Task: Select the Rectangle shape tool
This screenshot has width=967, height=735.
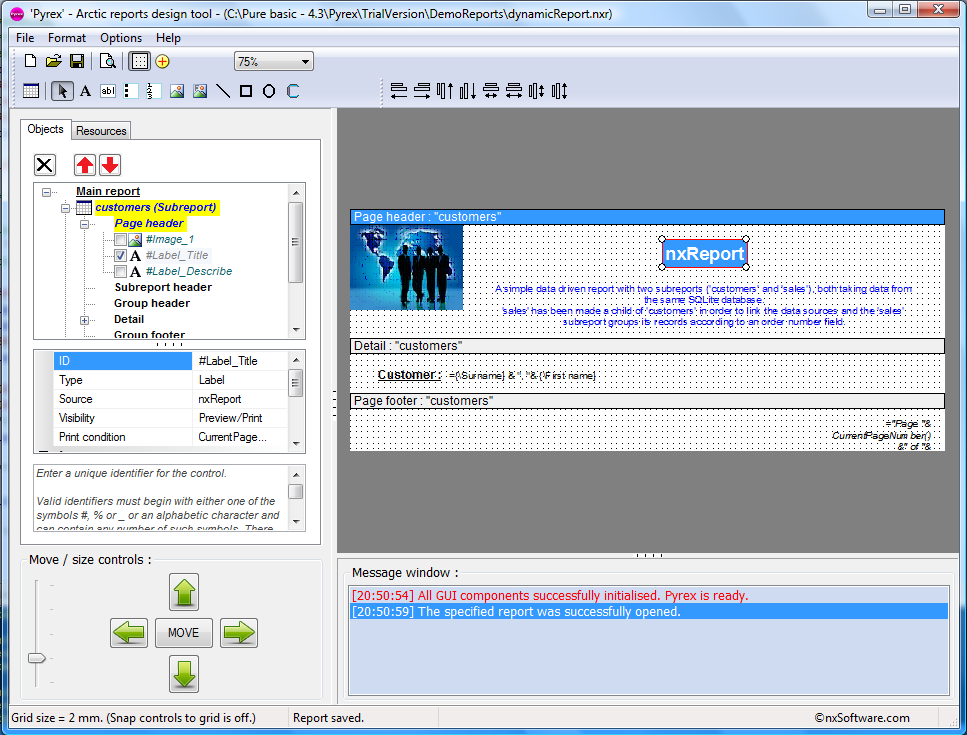Action: coord(246,91)
